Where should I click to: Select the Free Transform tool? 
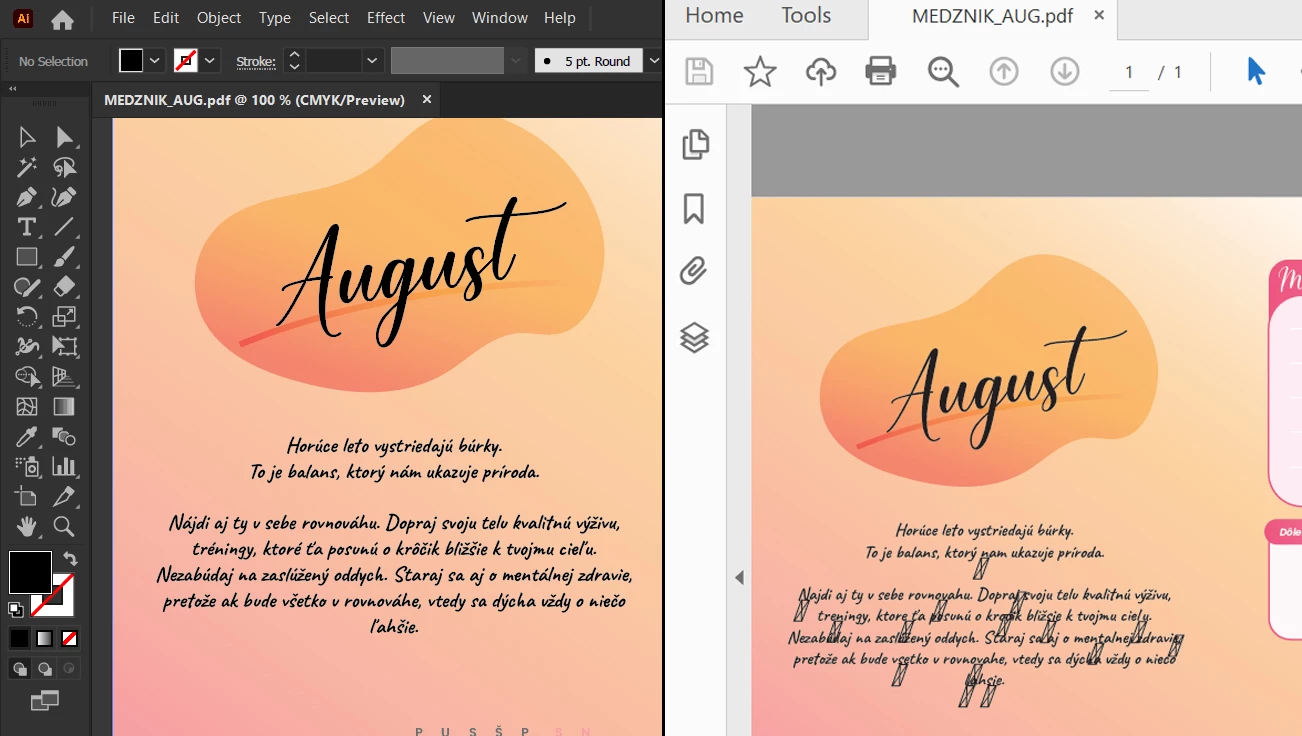pyautogui.click(x=65, y=347)
